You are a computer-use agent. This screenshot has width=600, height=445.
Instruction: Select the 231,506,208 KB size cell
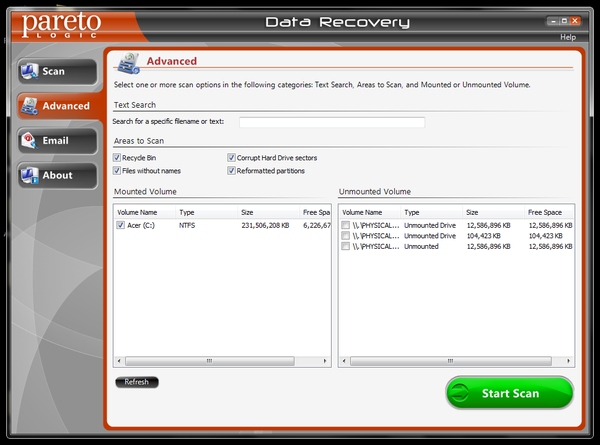(265, 225)
